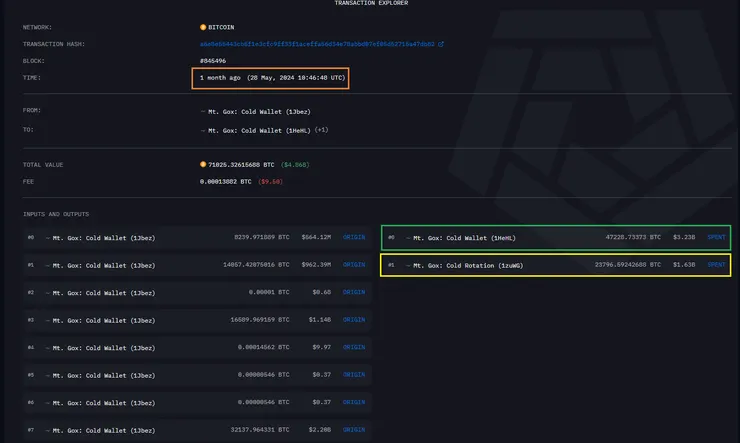This screenshot has width=740, height=443.
Task: Click output amount 23796.59242688 BTC
Action: pos(628,265)
